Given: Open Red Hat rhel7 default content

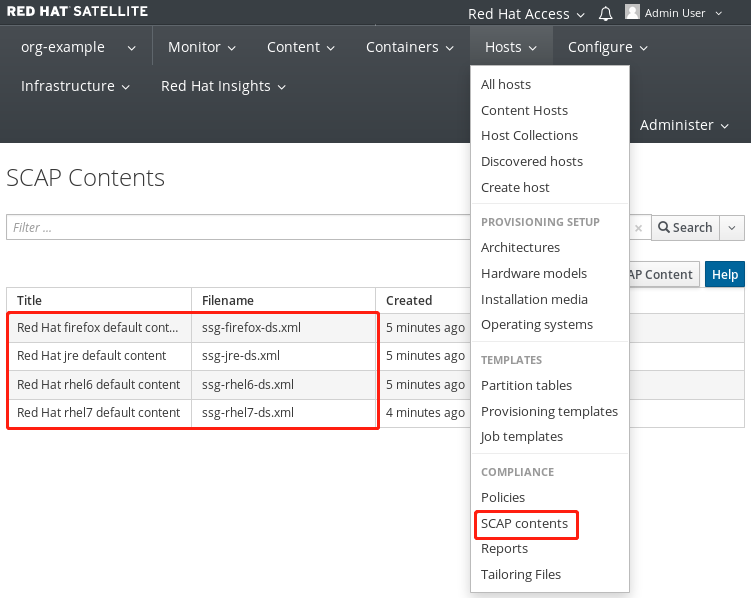Looking at the screenshot, I should (x=98, y=413).
